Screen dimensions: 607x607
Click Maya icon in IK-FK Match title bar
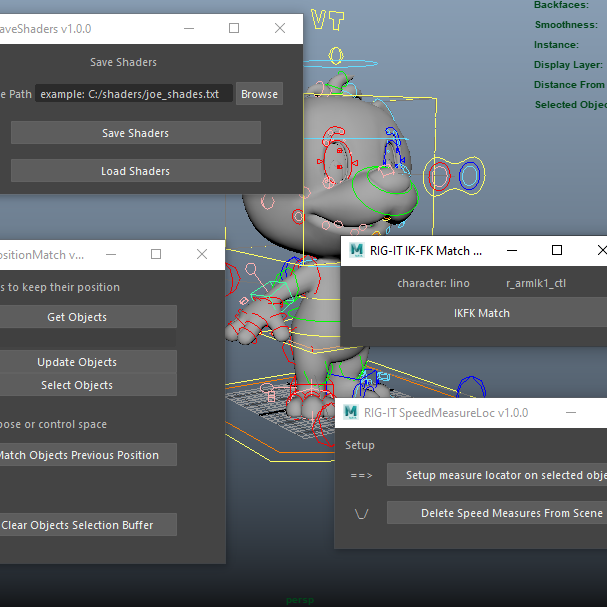click(x=354, y=250)
